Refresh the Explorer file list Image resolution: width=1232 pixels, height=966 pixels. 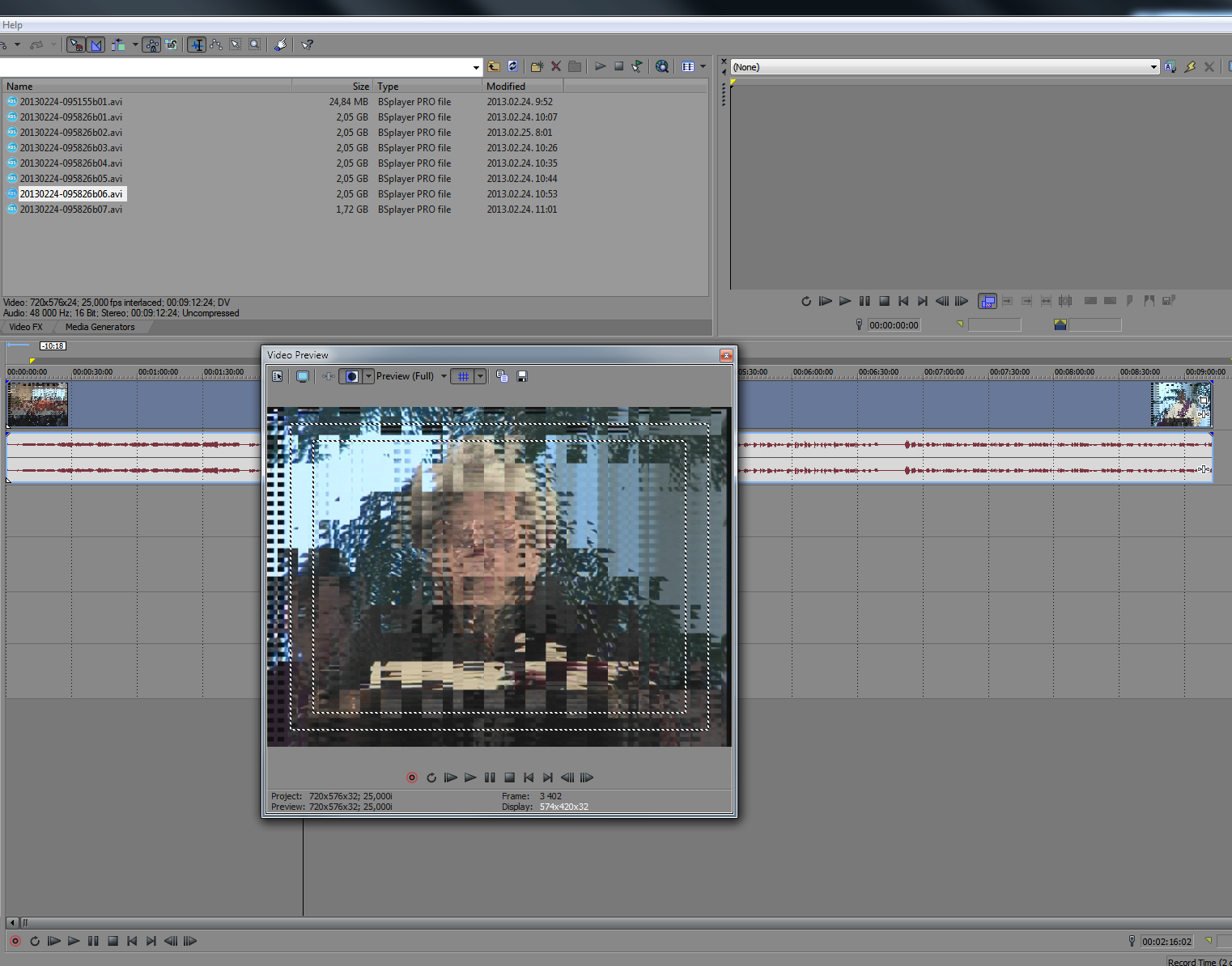pyautogui.click(x=512, y=66)
